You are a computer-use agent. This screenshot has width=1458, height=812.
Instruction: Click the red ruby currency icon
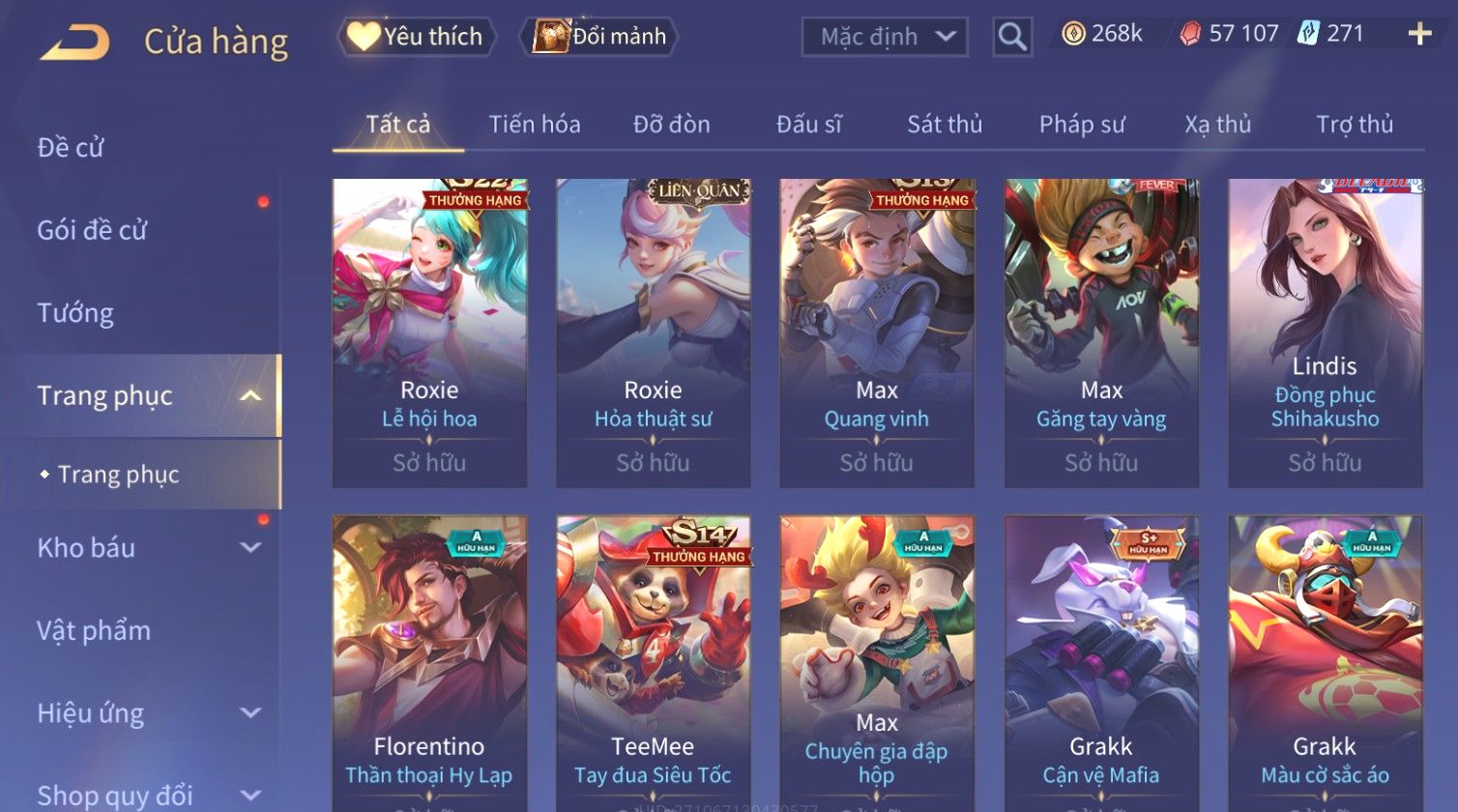point(1190,35)
